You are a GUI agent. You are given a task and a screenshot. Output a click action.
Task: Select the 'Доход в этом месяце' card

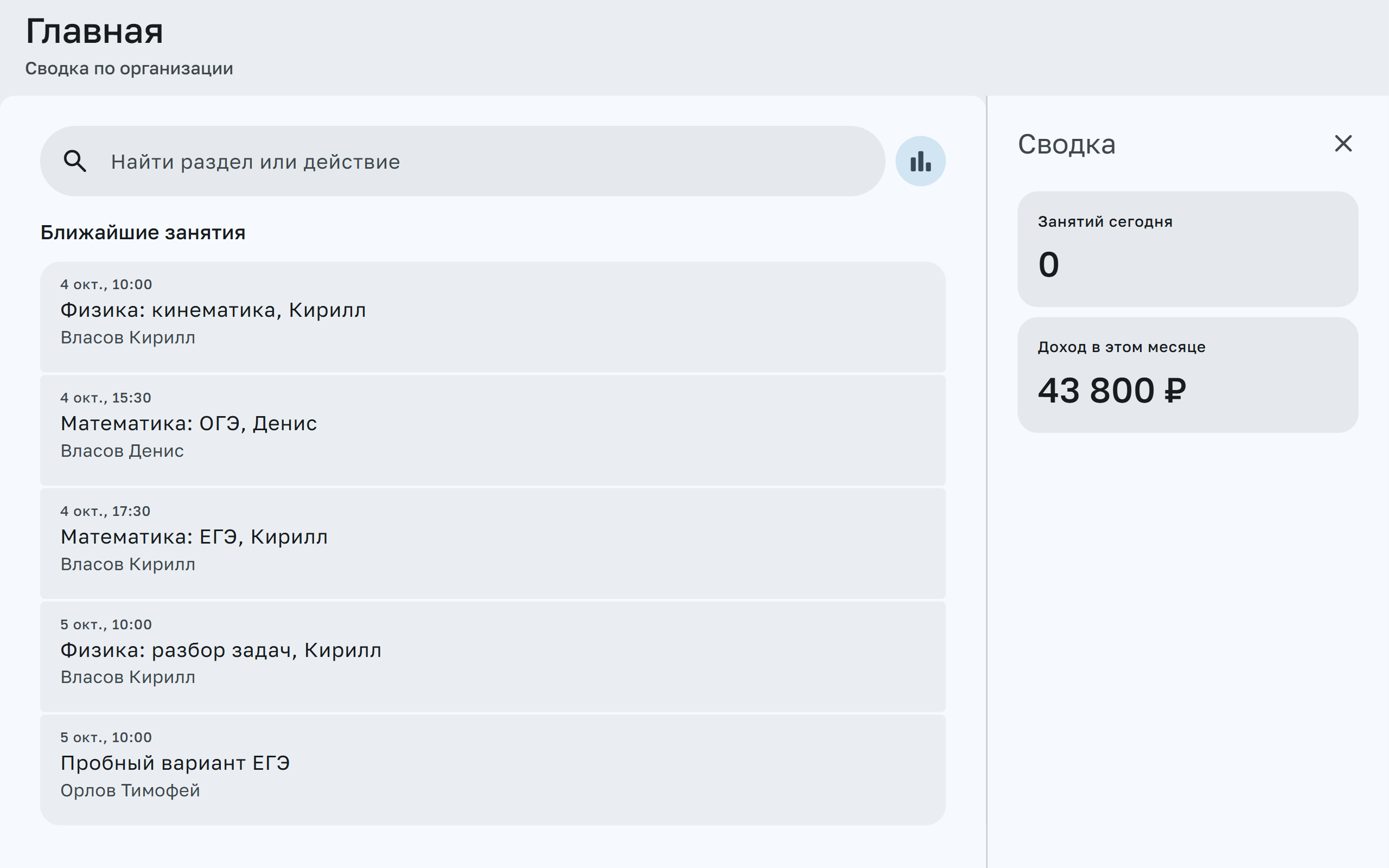pyautogui.click(x=1188, y=375)
